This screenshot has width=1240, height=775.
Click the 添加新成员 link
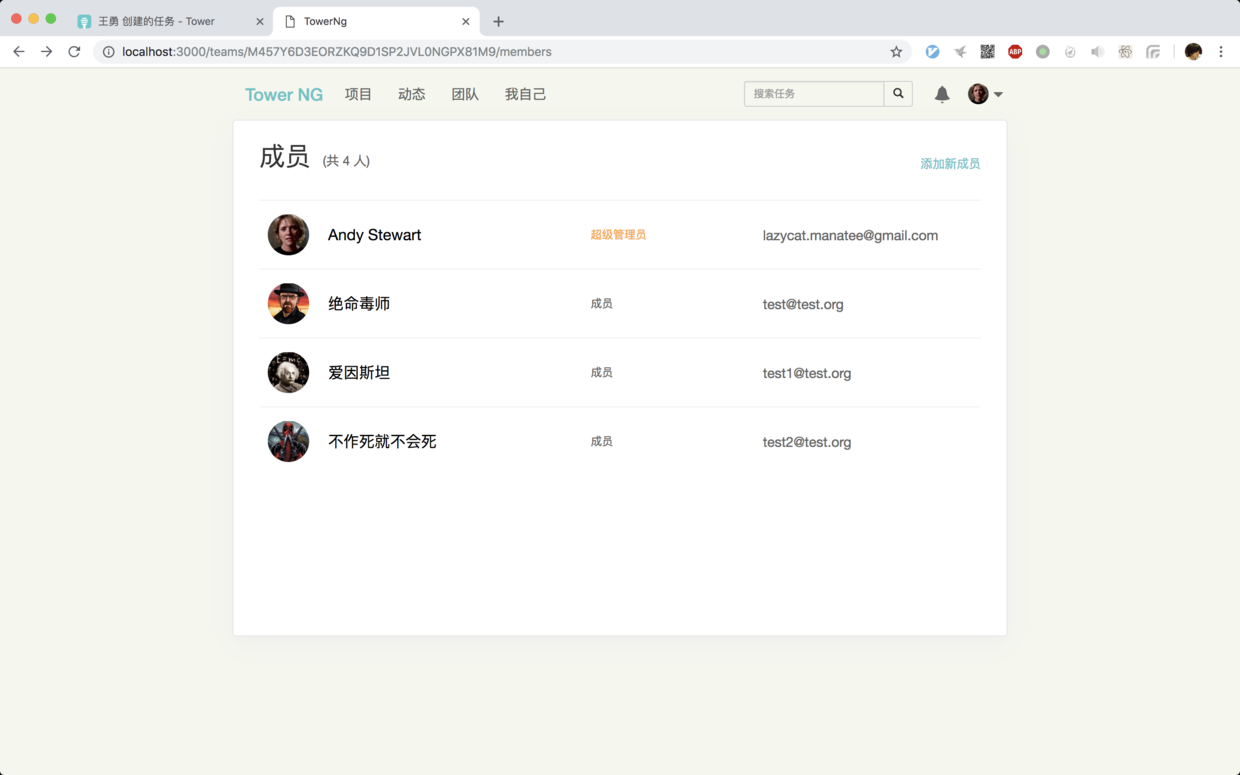click(949, 163)
